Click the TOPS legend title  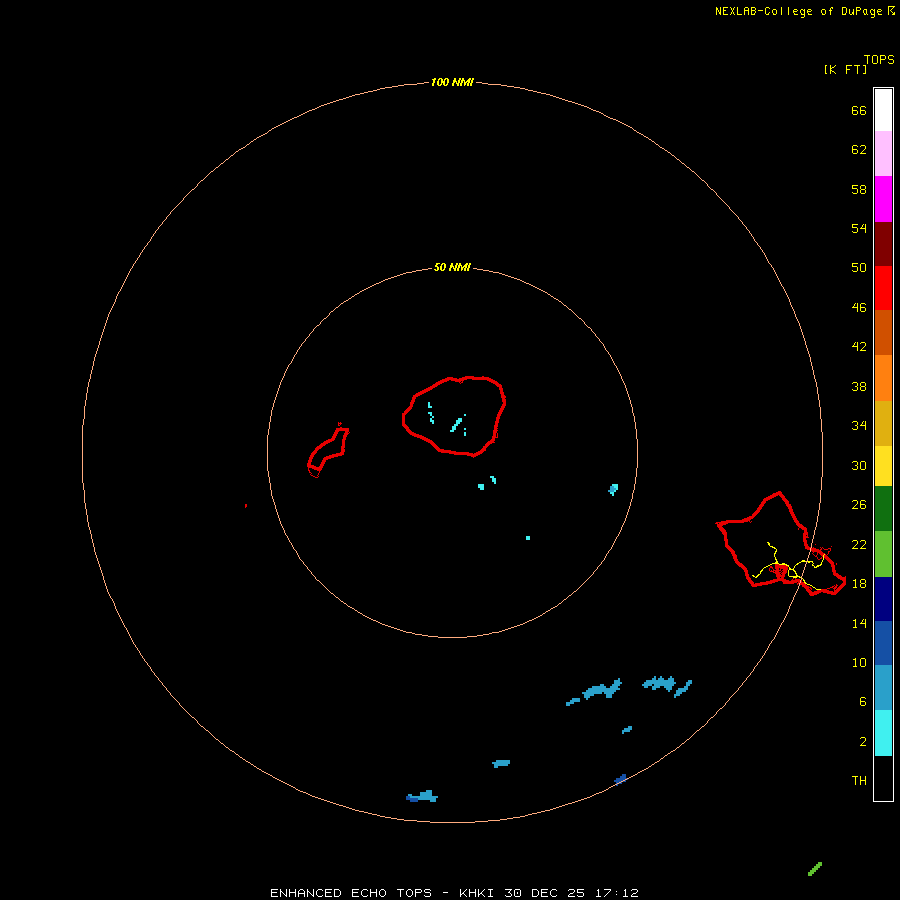[x=879, y=59]
